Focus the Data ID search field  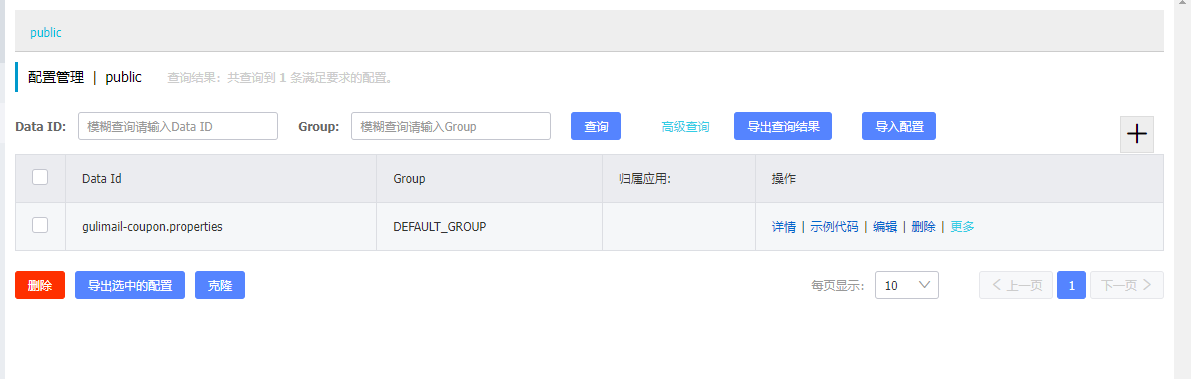pyautogui.click(x=178, y=126)
